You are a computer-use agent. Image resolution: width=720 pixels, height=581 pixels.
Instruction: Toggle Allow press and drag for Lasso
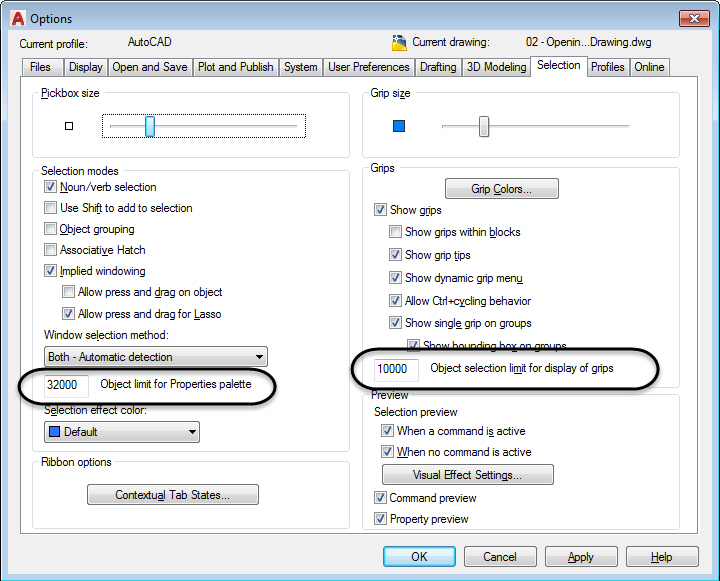point(68,314)
